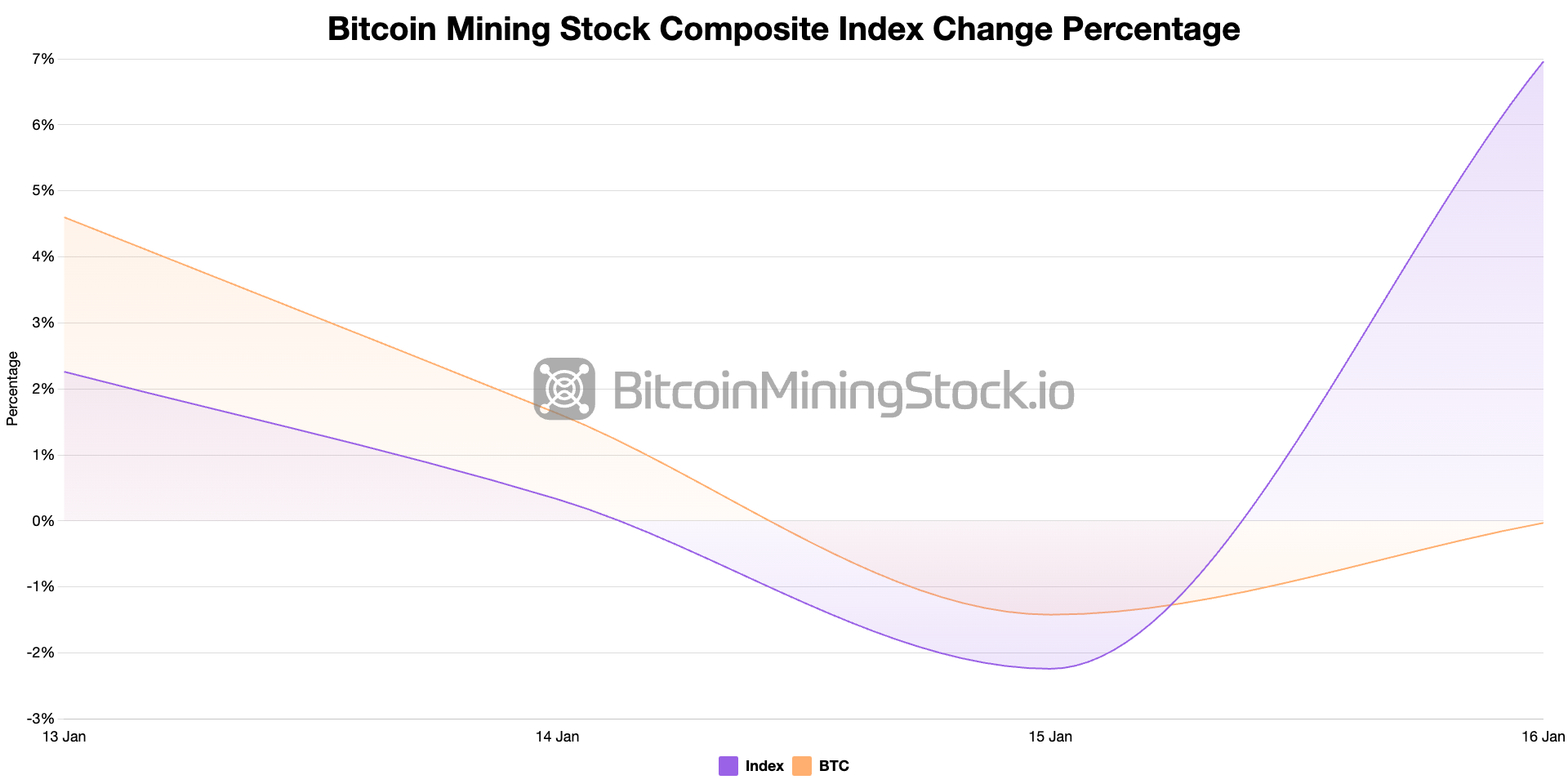Select the 14 Jan x-axis label
The image size is (1568, 784).
pos(557,737)
